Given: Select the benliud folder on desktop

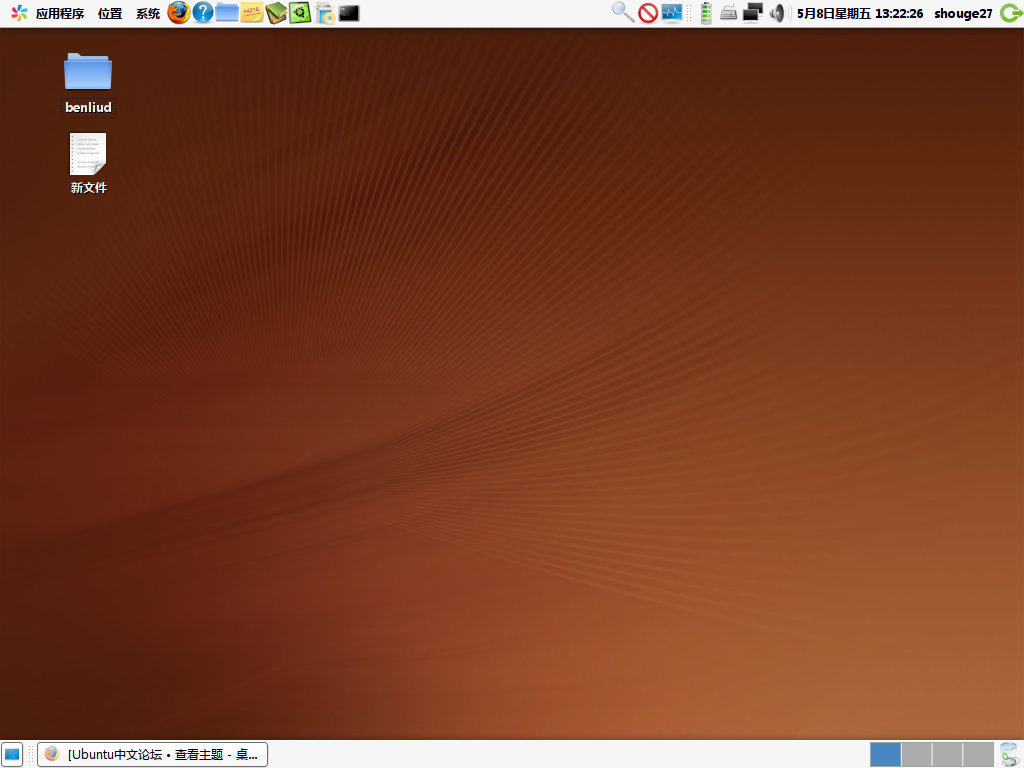Looking at the screenshot, I should click(88, 84).
